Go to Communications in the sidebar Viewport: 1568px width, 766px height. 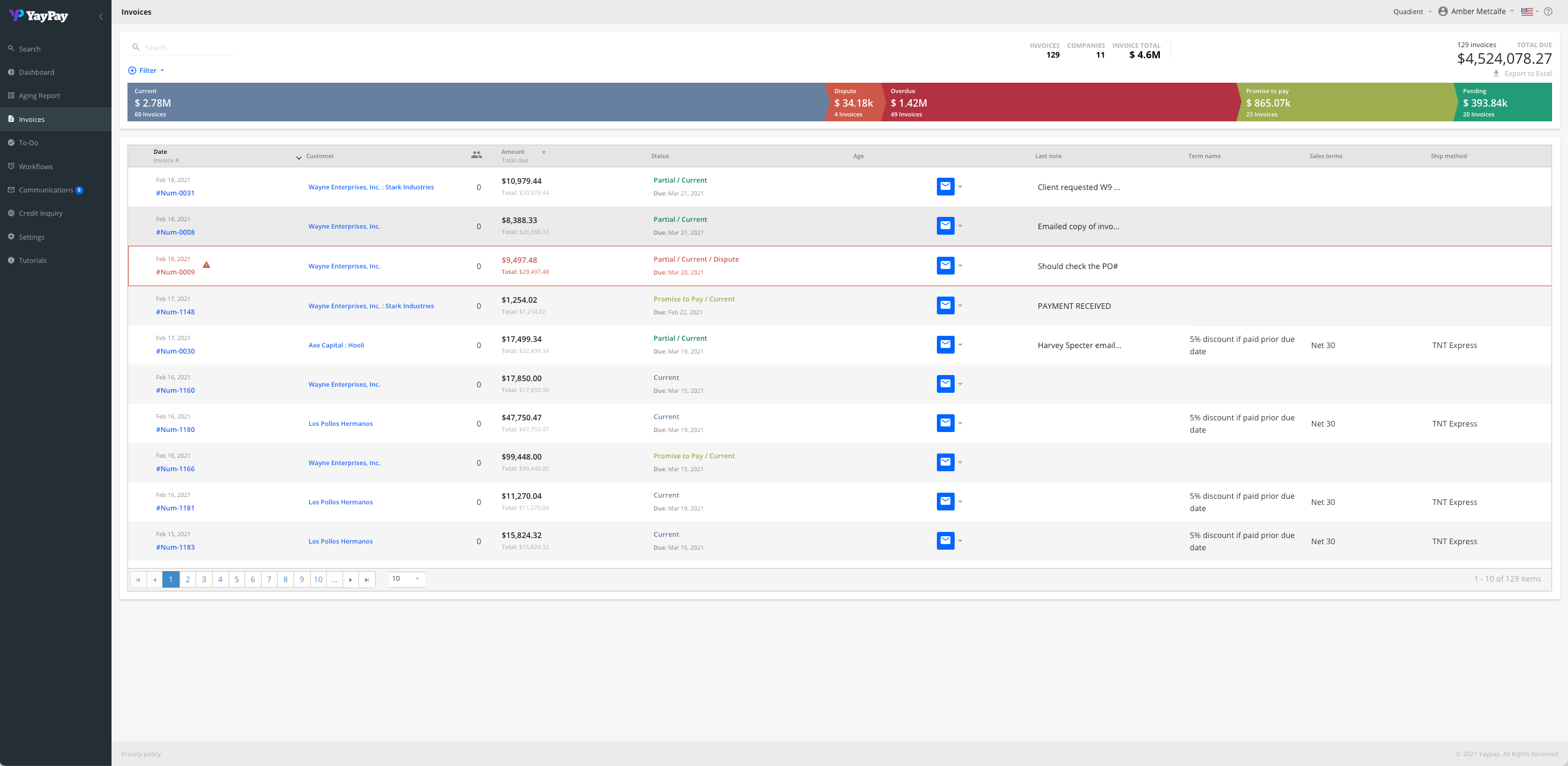[45, 190]
